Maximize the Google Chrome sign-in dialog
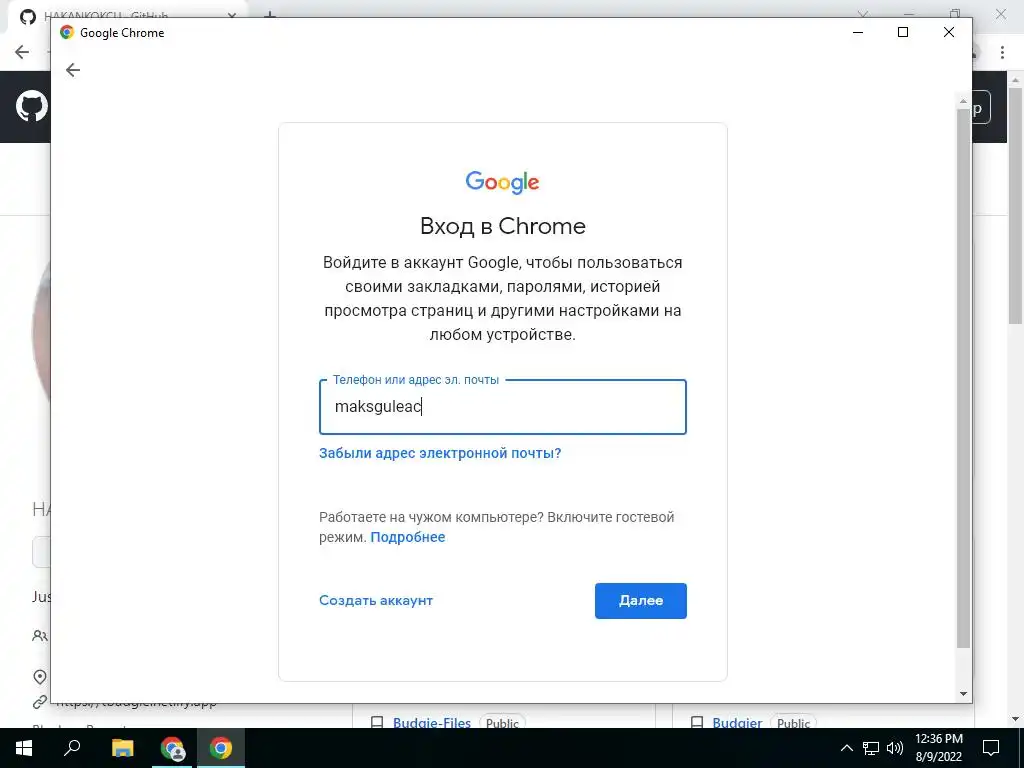The image size is (1024, 768). point(903,32)
